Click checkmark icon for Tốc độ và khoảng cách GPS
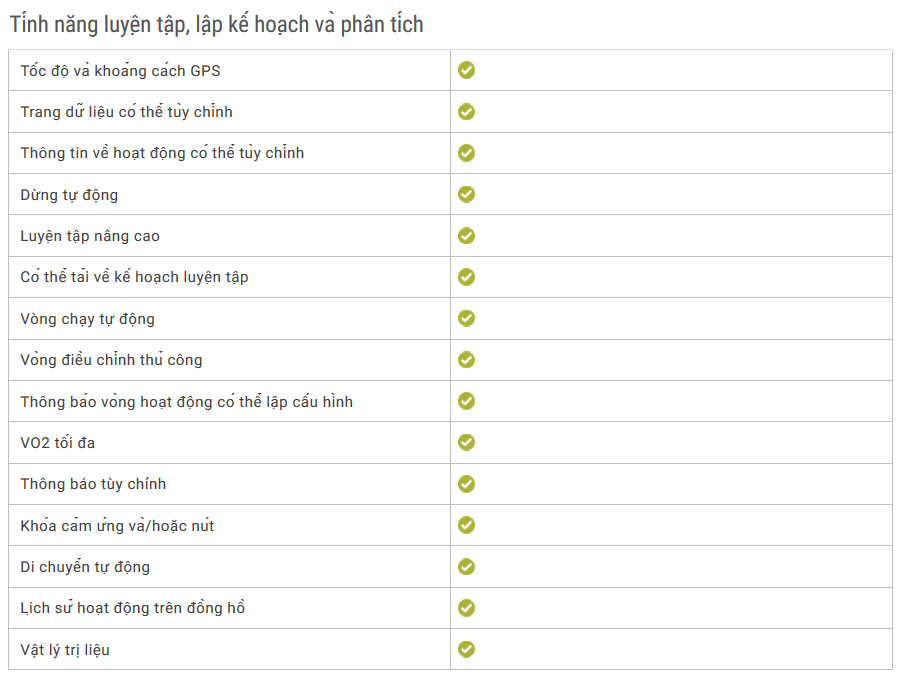 coord(466,70)
